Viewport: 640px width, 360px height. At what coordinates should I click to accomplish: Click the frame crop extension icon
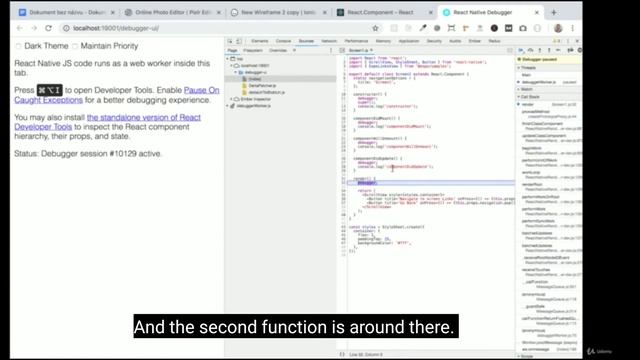coord(451,28)
